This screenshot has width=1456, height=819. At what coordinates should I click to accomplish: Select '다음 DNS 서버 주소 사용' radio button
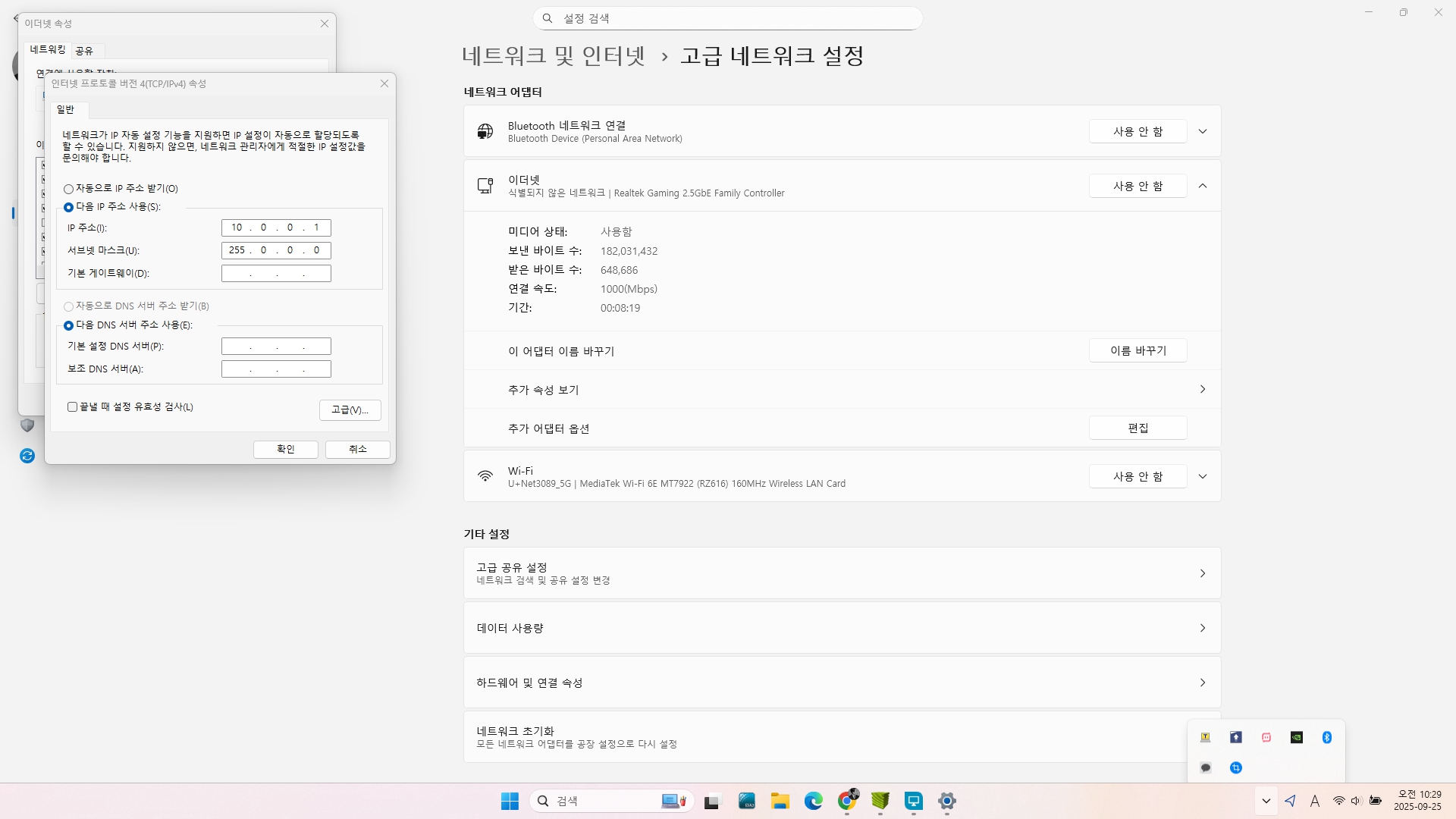[x=69, y=325]
